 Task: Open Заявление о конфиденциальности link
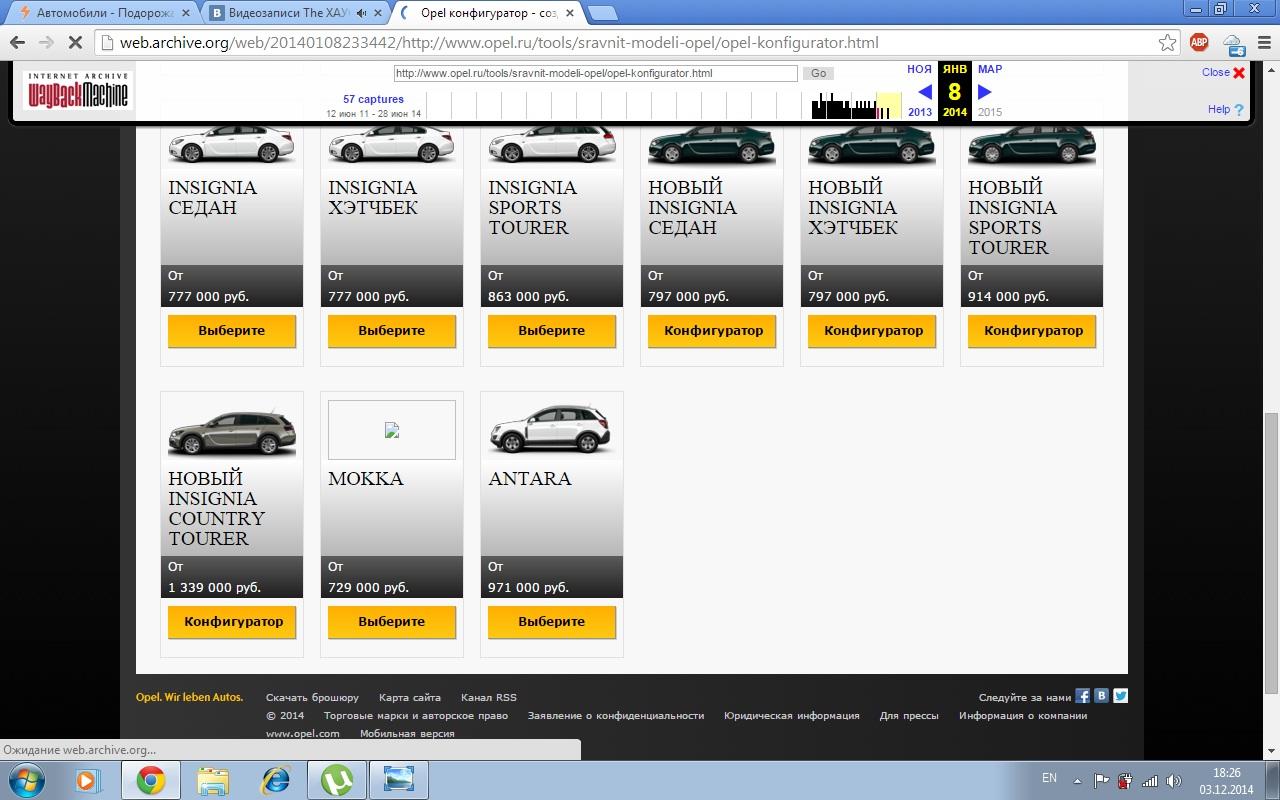(x=616, y=716)
